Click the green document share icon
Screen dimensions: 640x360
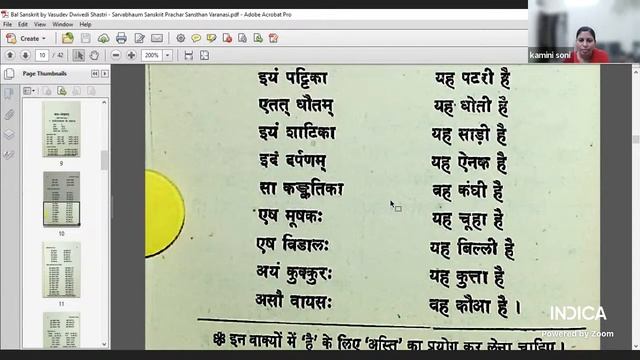point(258,38)
